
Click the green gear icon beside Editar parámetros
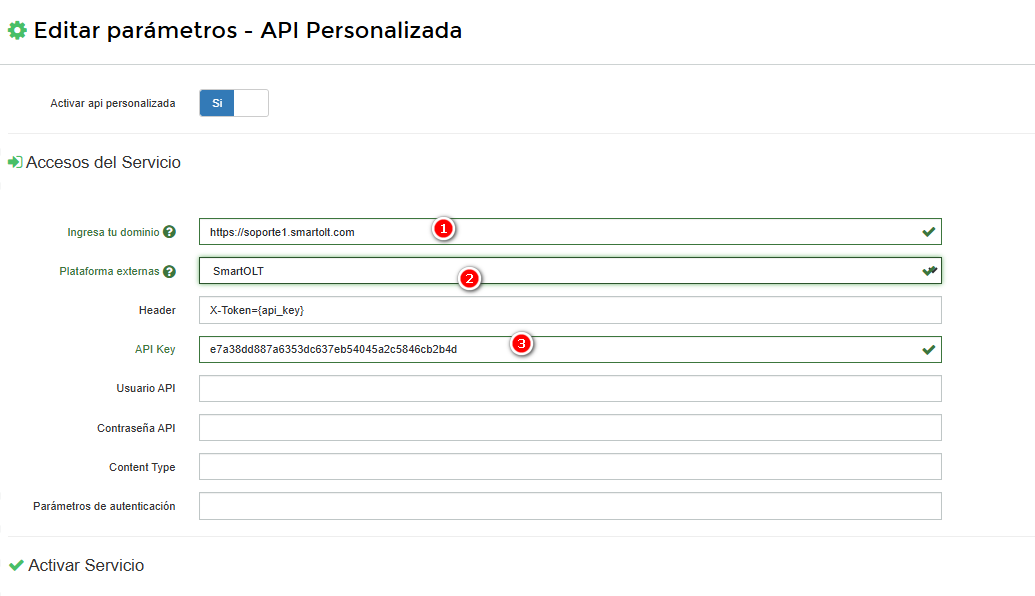[x=17, y=30]
